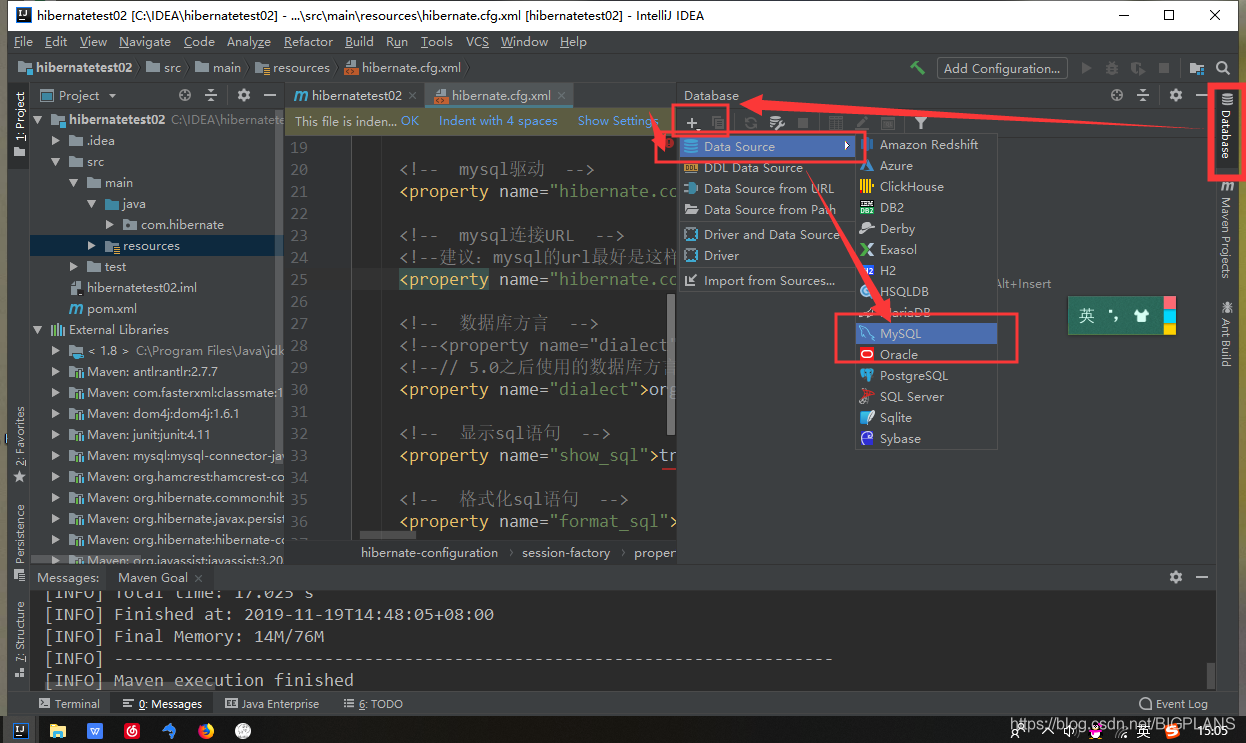The width and height of the screenshot is (1246, 743).
Task: Open Database panel settings gear icon
Action: [x=1176, y=95]
